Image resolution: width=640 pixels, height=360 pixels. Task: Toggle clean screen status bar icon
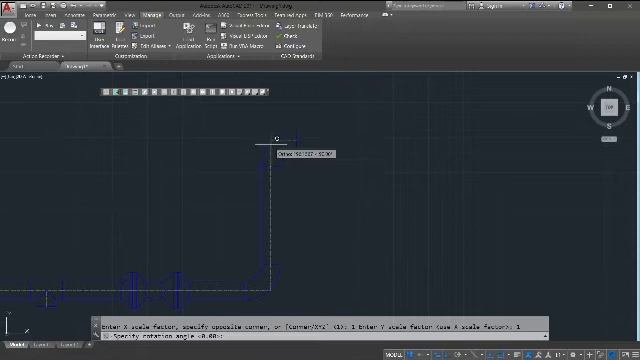(625, 355)
